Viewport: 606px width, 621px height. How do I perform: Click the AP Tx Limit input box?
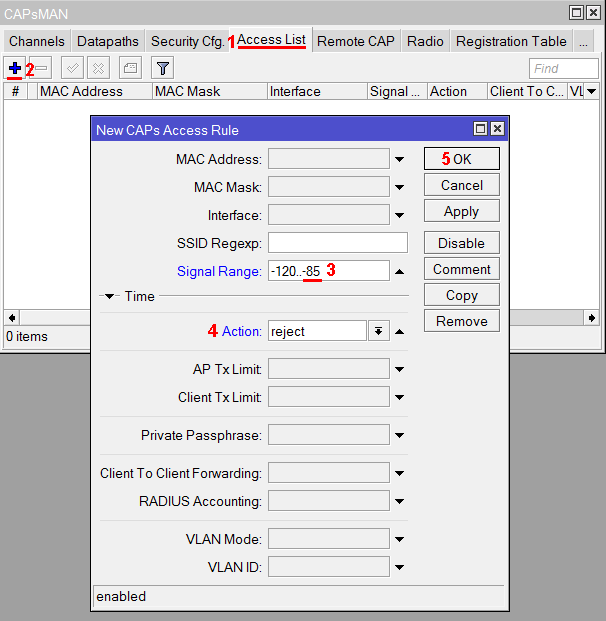point(329,369)
